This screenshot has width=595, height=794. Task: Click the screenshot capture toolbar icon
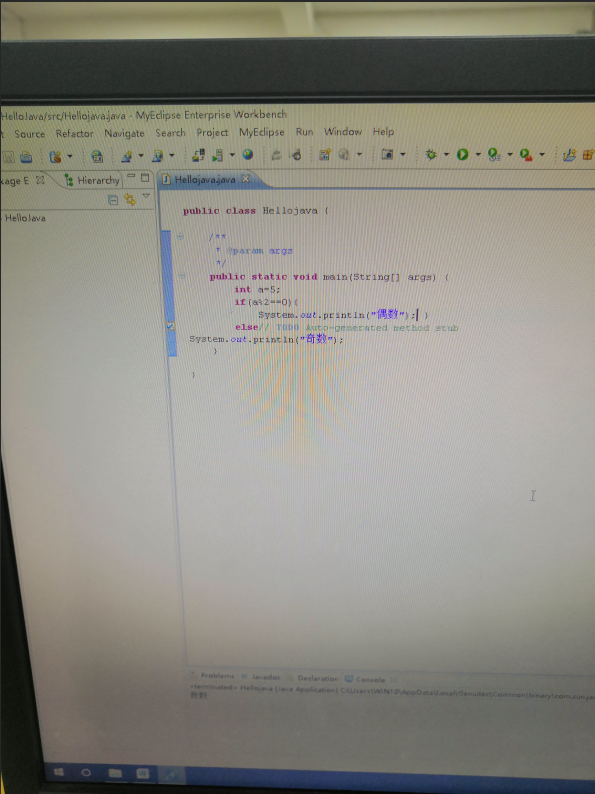coord(387,154)
